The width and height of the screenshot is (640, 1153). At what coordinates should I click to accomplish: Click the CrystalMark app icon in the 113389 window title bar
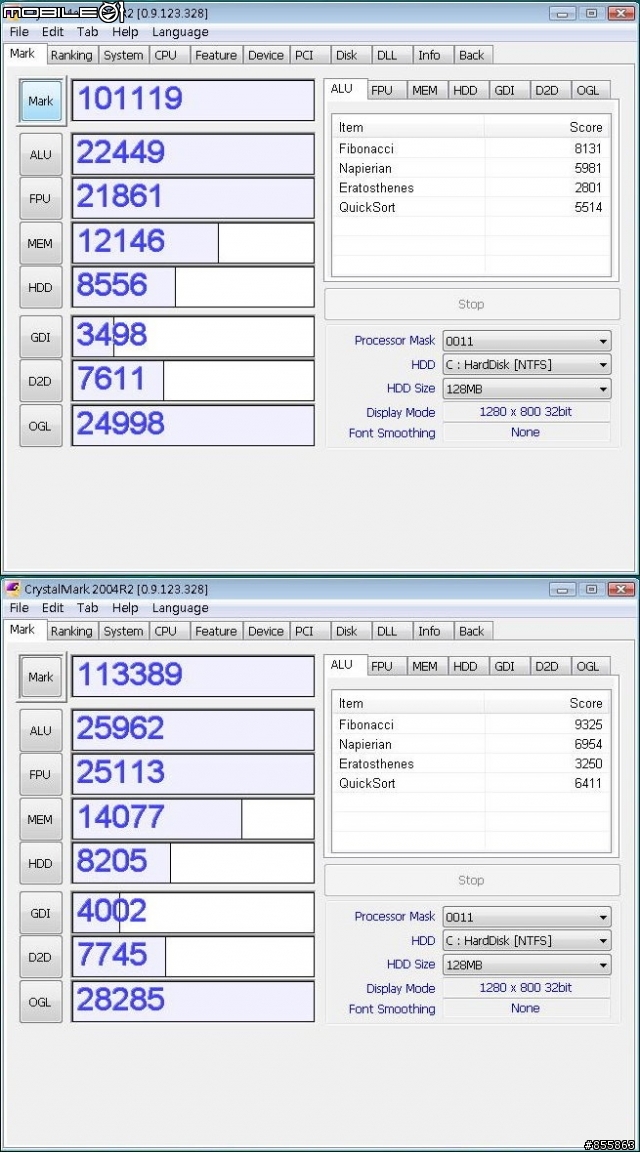tap(13, 589)
